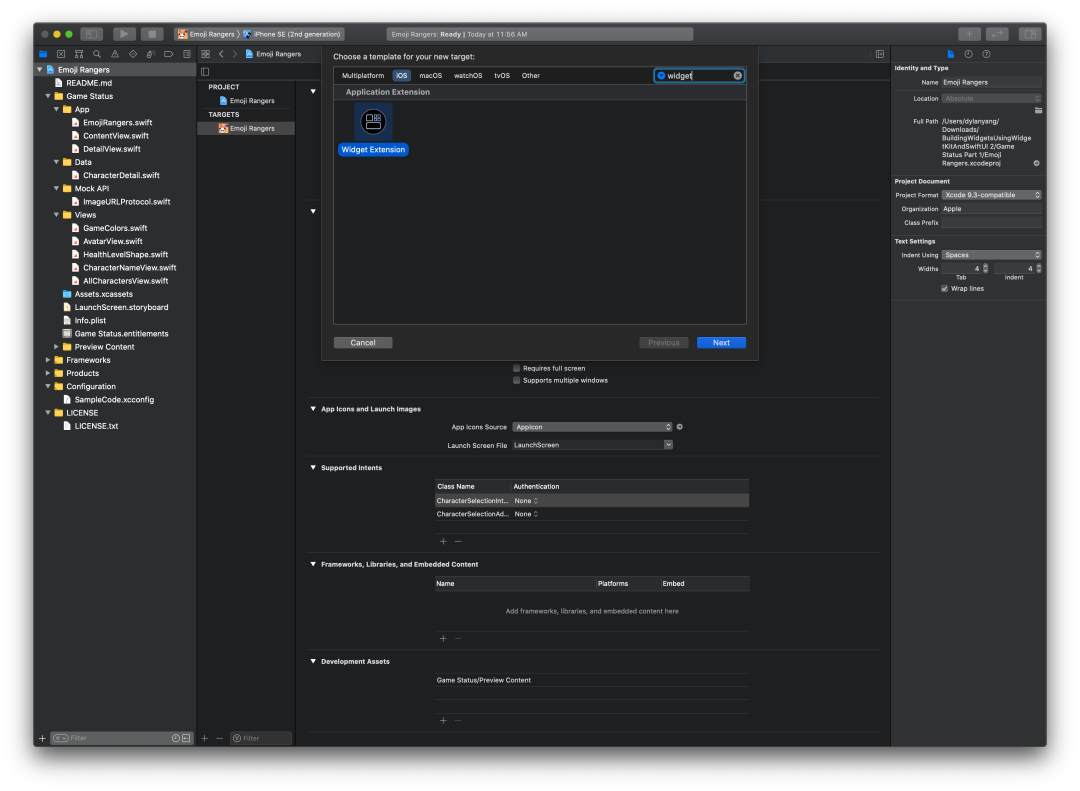Open the Quick Help inspector icon

(x=986, y=54)
